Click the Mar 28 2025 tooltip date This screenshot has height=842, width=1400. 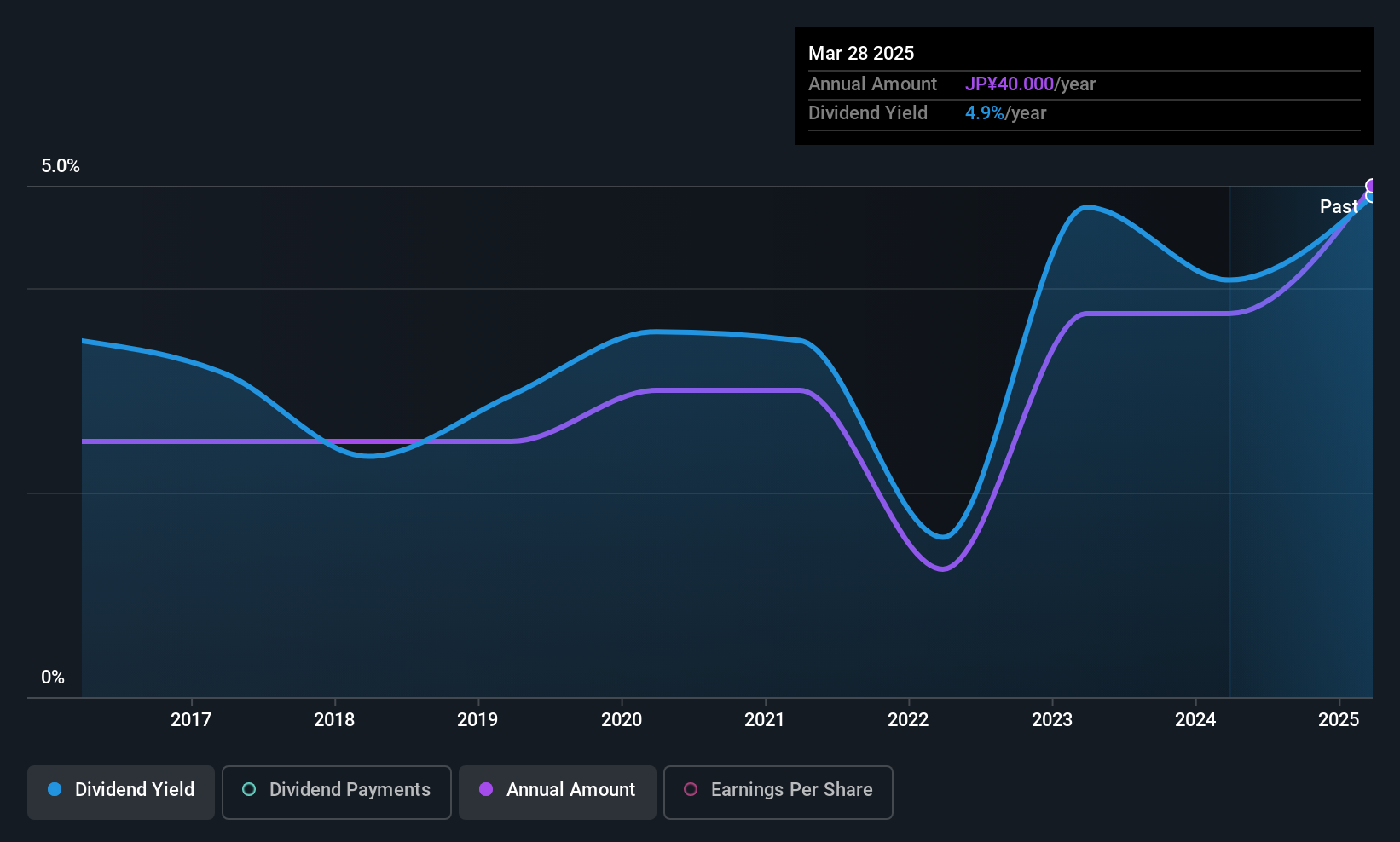point(861,53)
